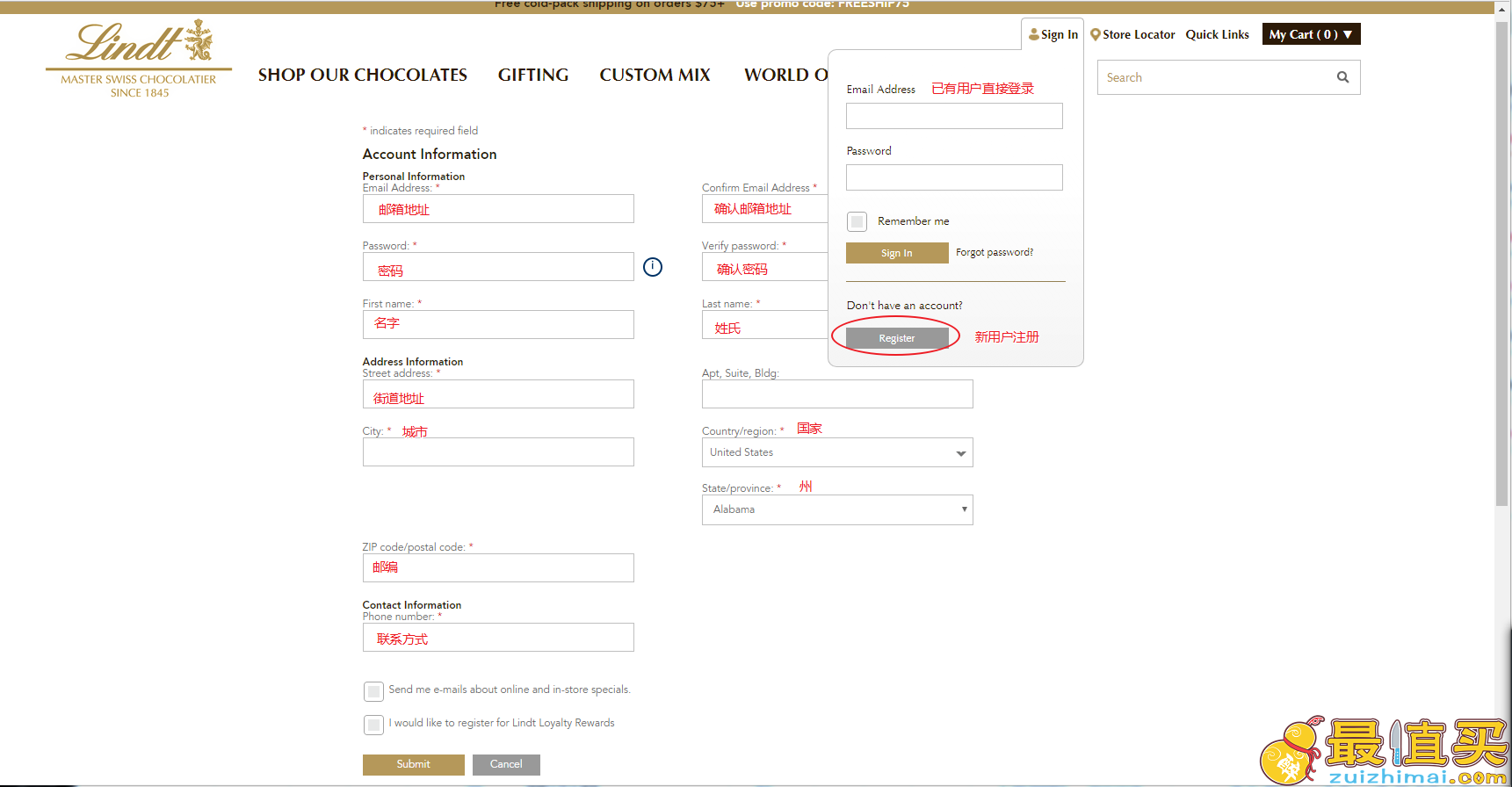Screen dimensions: 1512x787
Task: Click the registration Email Address field
Action: tap(498, 209)
